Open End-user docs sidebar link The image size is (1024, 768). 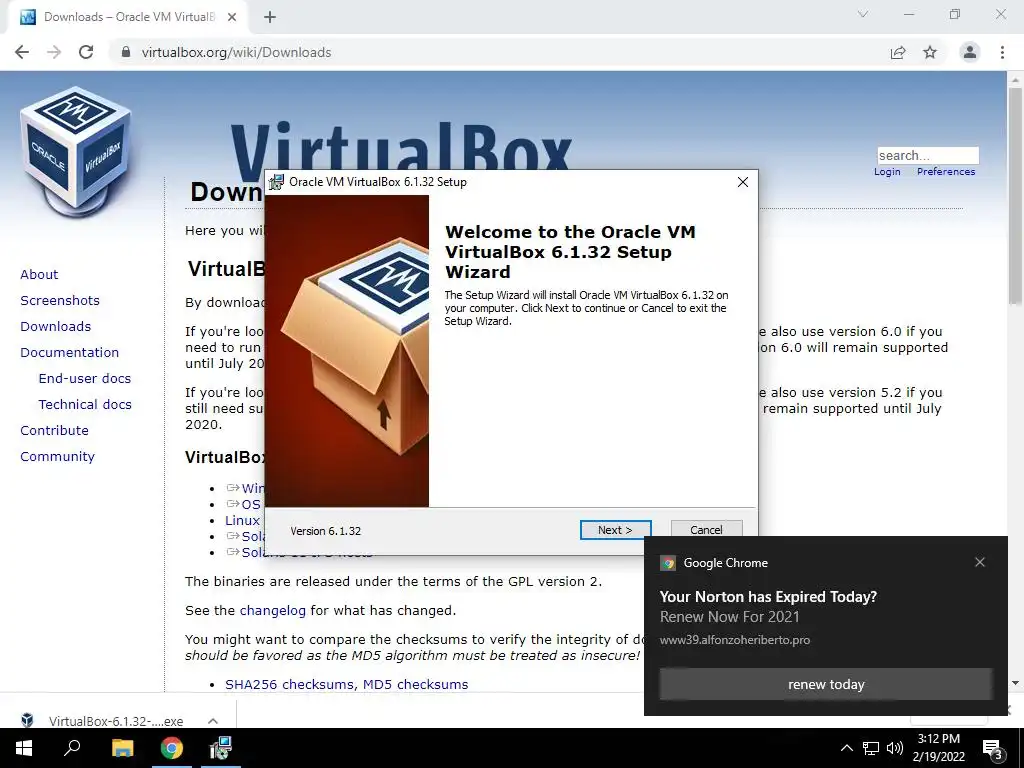[84, 379]
